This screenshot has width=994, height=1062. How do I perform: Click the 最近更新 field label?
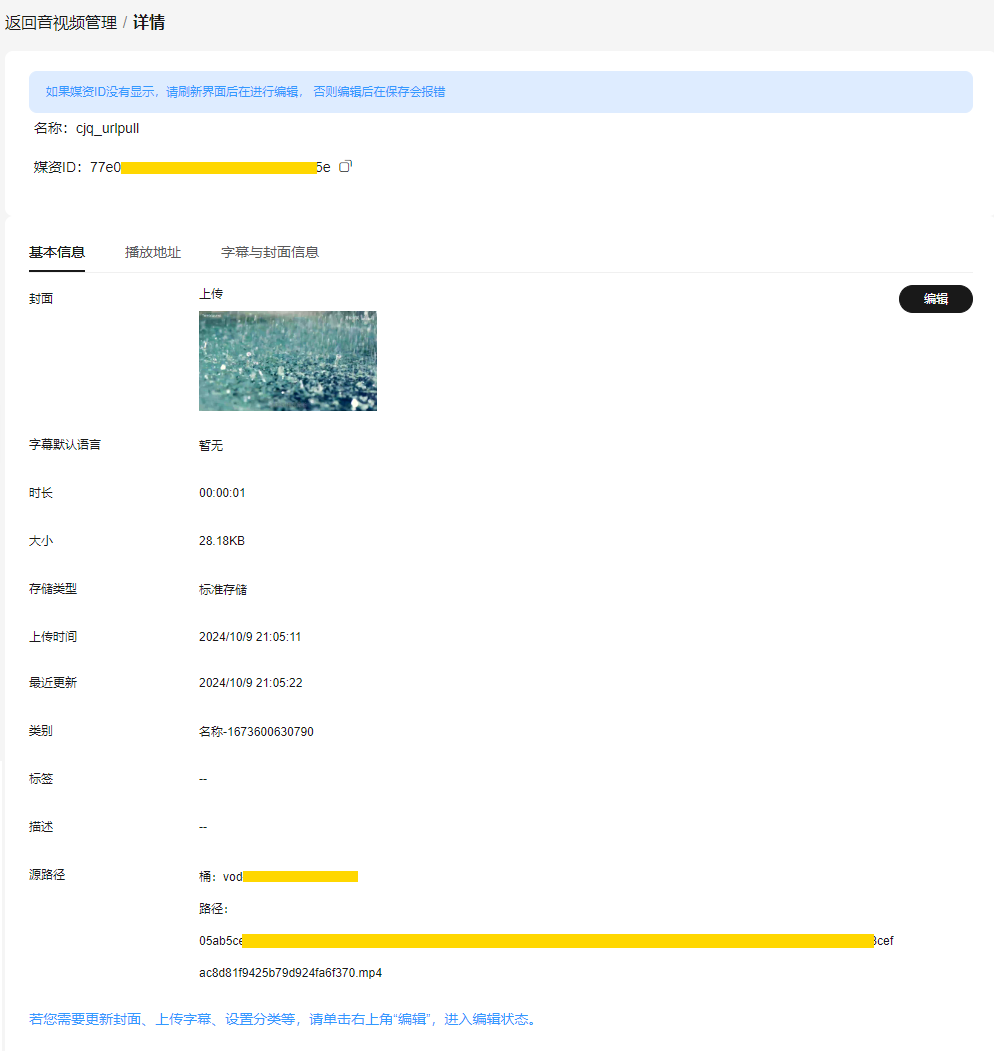point(53,683)
